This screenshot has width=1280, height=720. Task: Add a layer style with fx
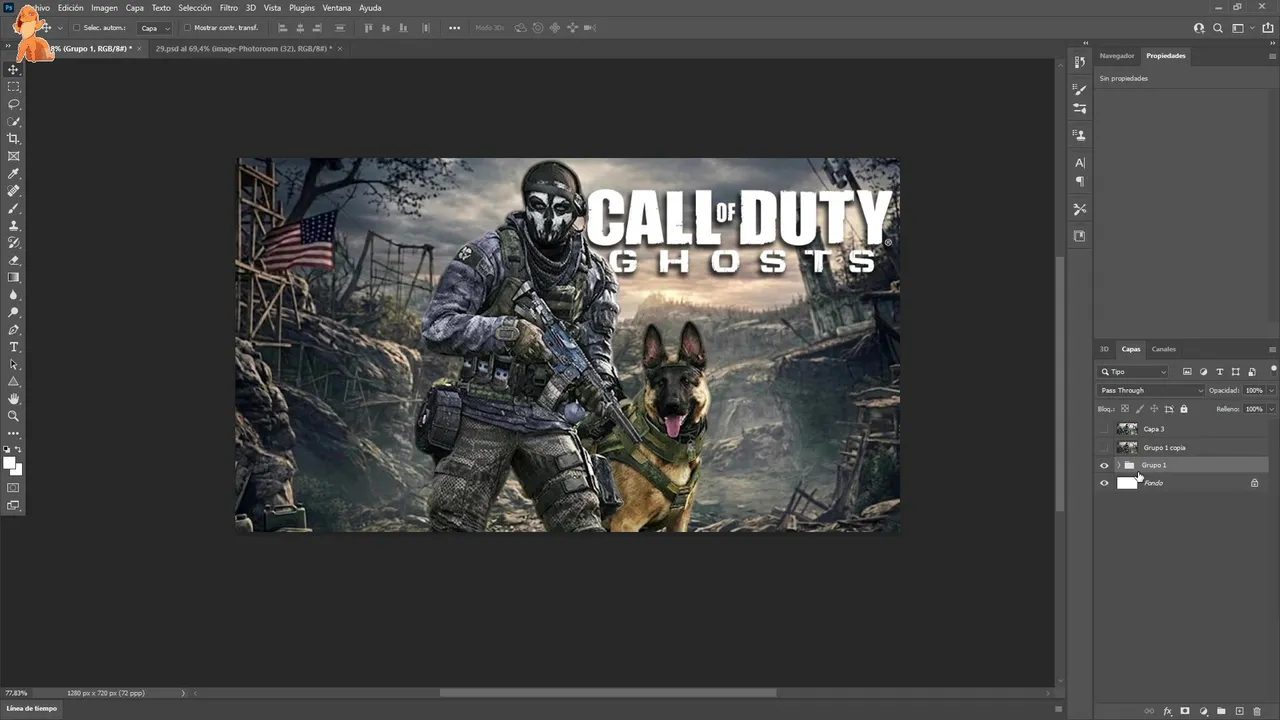click(1167, 711)
